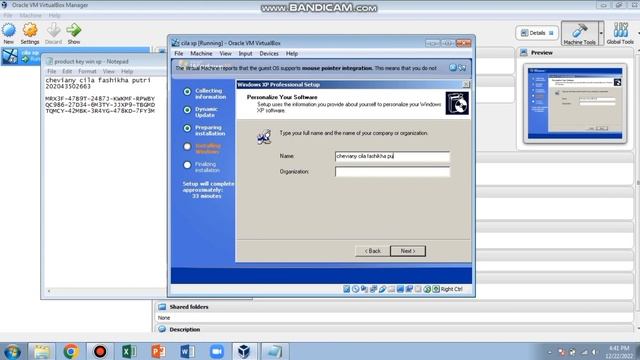Open the Input menu in the VM window
Screen dimensions: 640x360
coord(245,53)
